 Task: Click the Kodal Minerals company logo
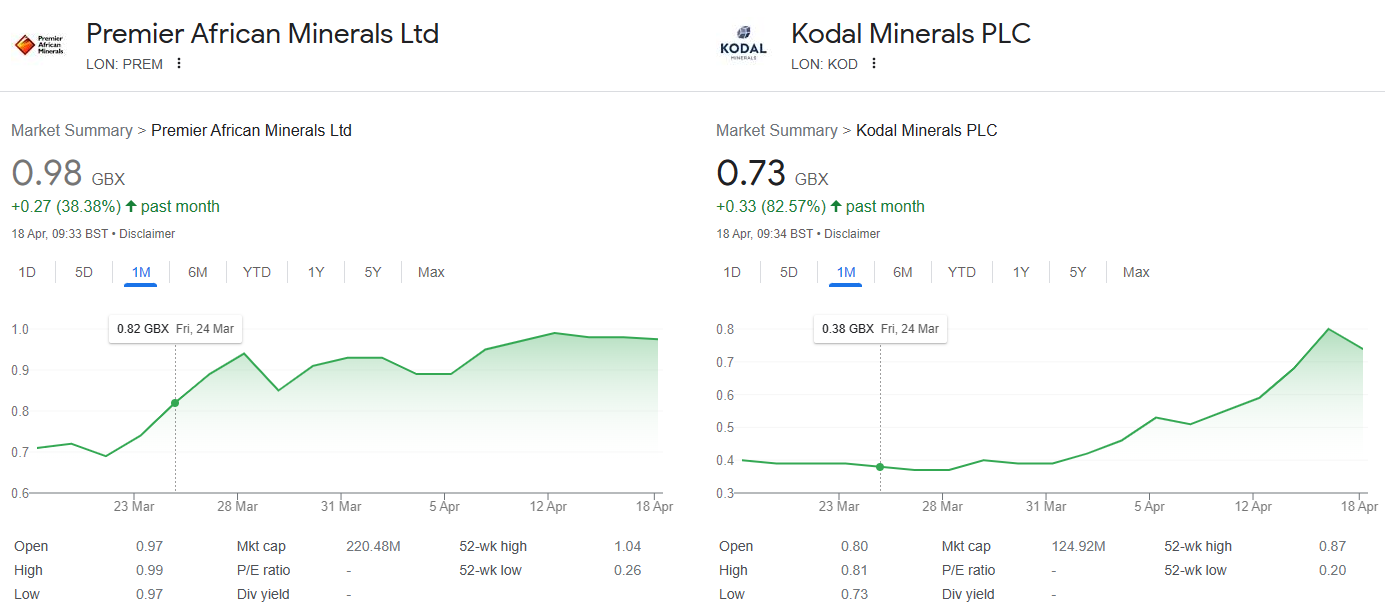point(743,45)
